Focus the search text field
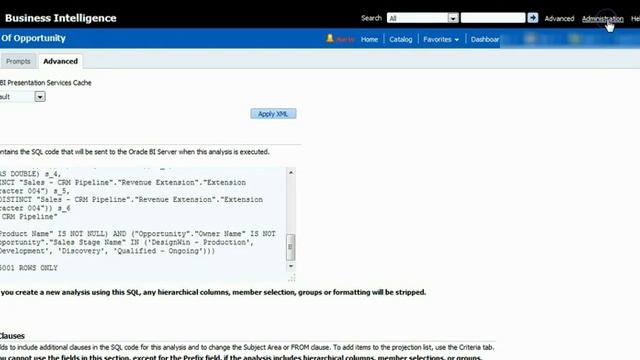This screenshot has height=360, width=640. pos(493,18)
